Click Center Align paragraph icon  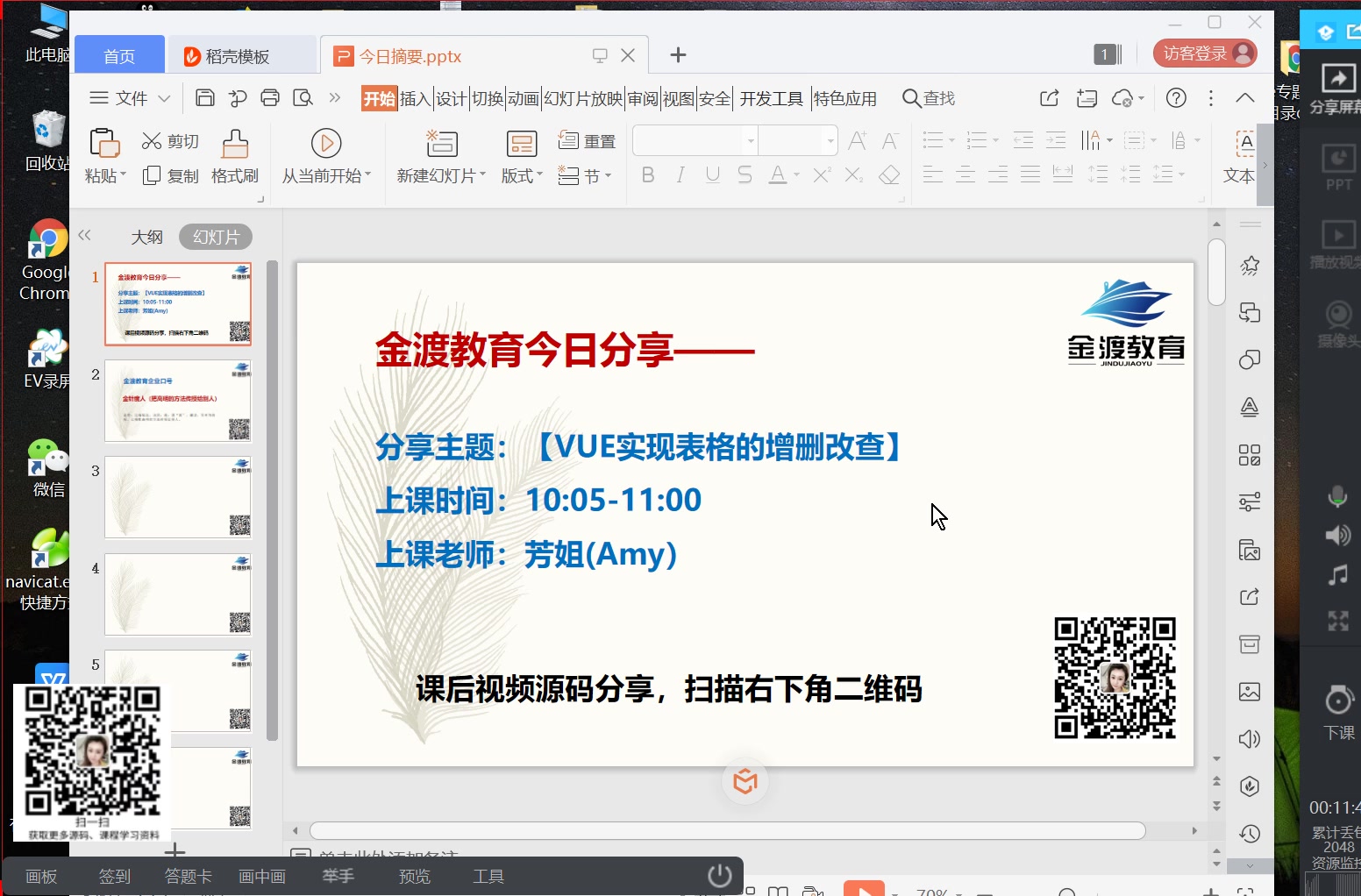tap(966, 174)
